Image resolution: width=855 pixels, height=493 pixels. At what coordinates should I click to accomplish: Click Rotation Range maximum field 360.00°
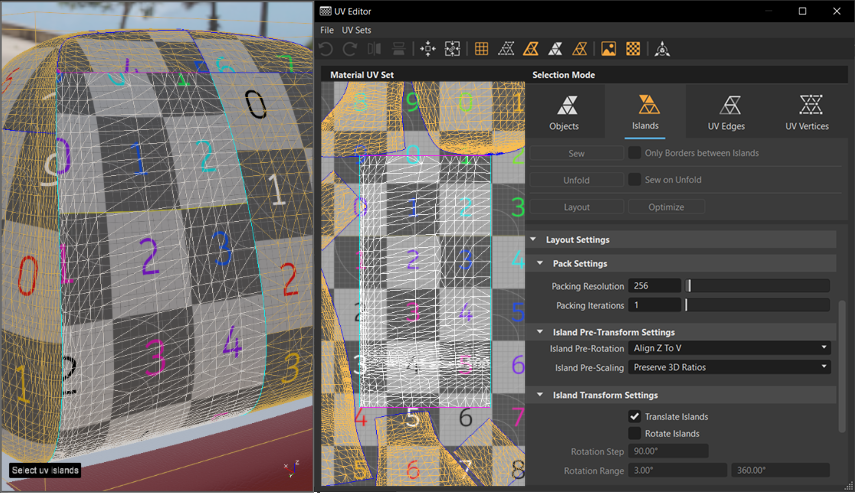coord(780,470)
